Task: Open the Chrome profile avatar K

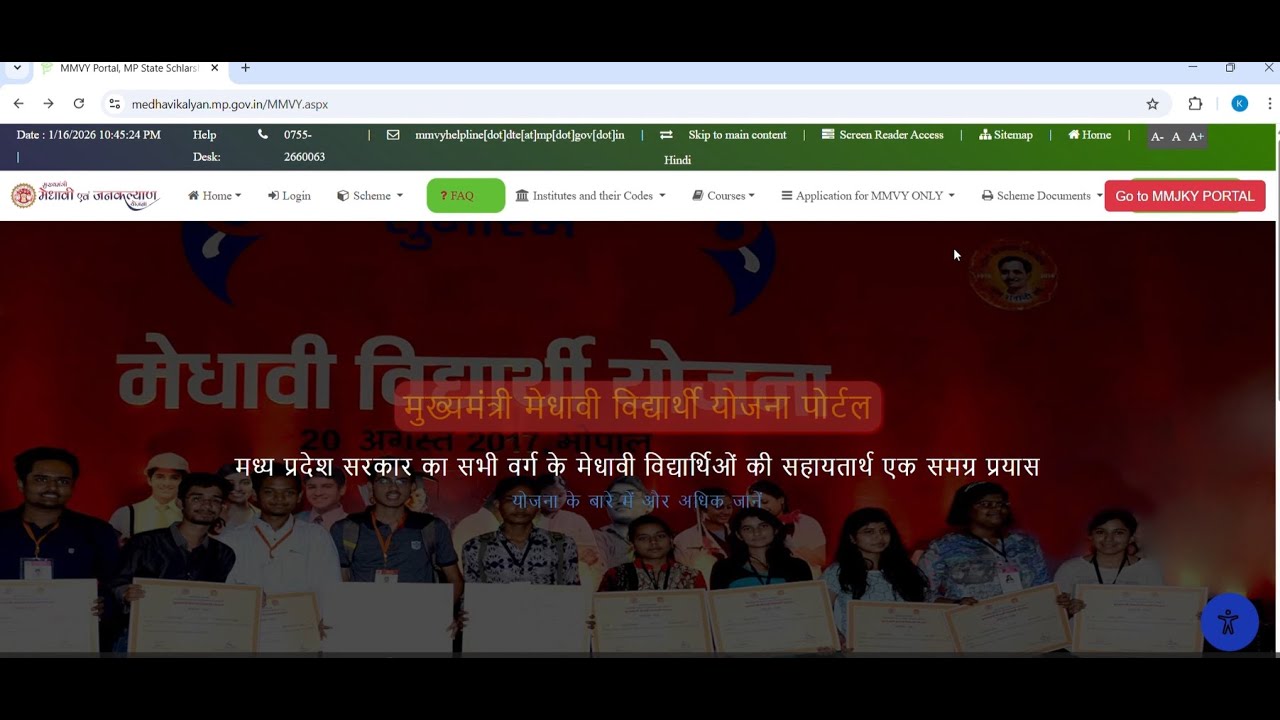Action: point(1239,104)
